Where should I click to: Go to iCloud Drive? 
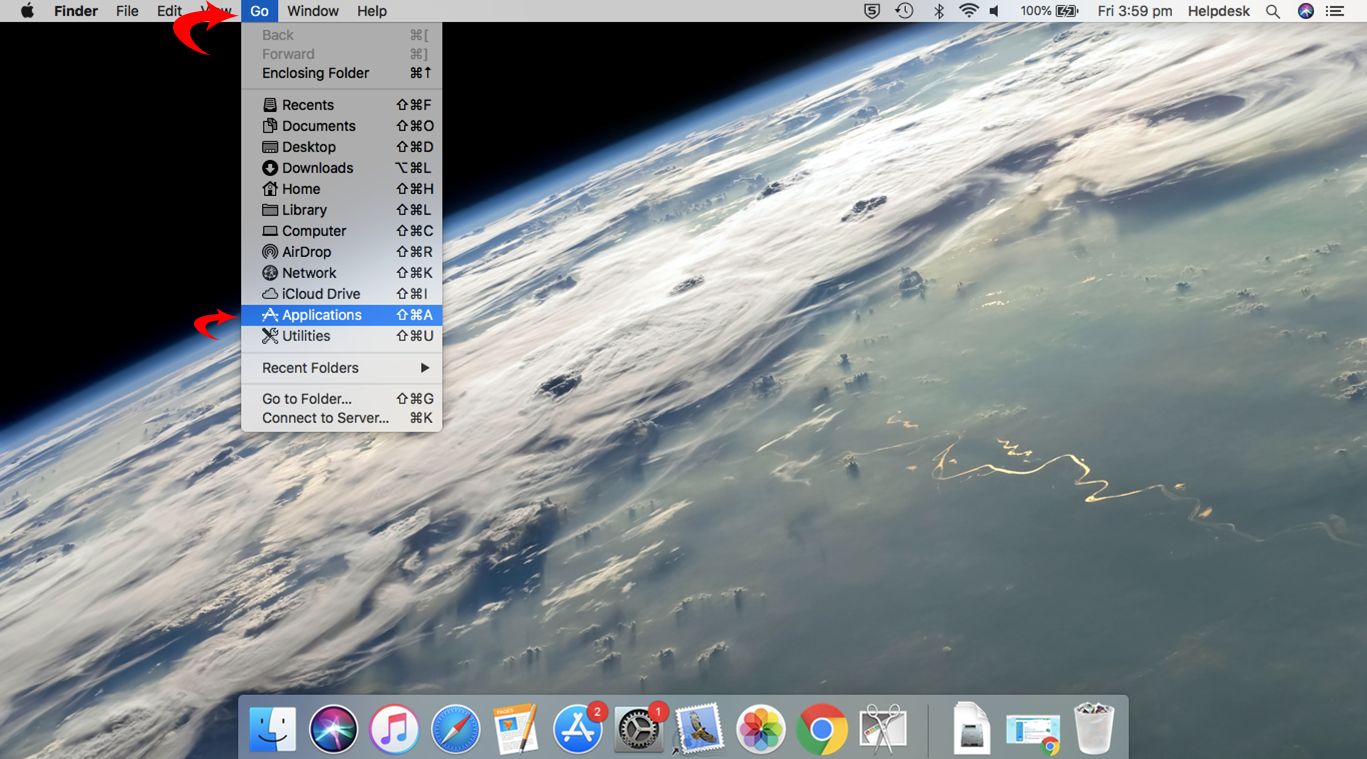tap(342, 294)
